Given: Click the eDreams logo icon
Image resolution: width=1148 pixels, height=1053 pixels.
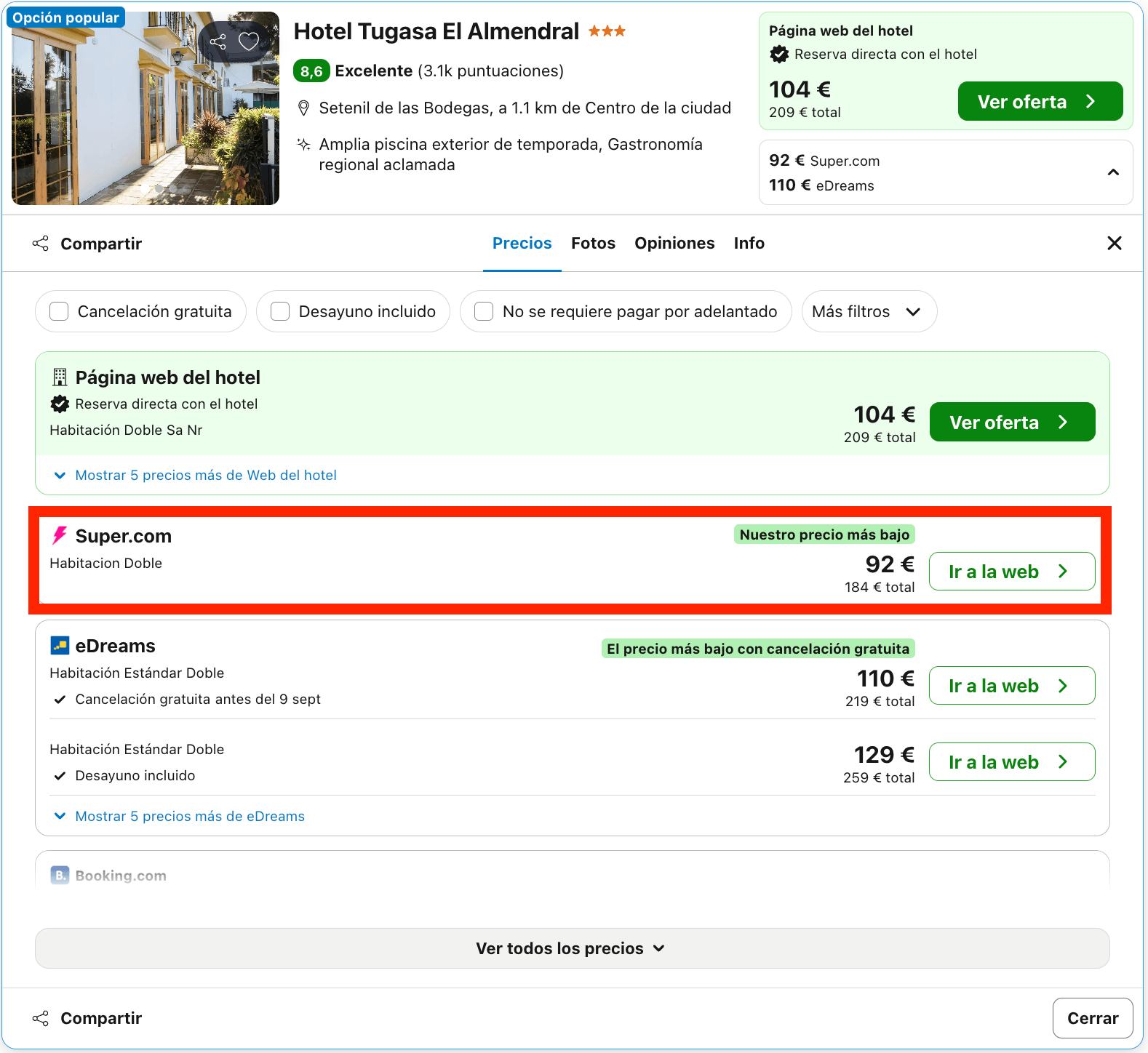Looking at the screenshot, I should coord(60,646).
